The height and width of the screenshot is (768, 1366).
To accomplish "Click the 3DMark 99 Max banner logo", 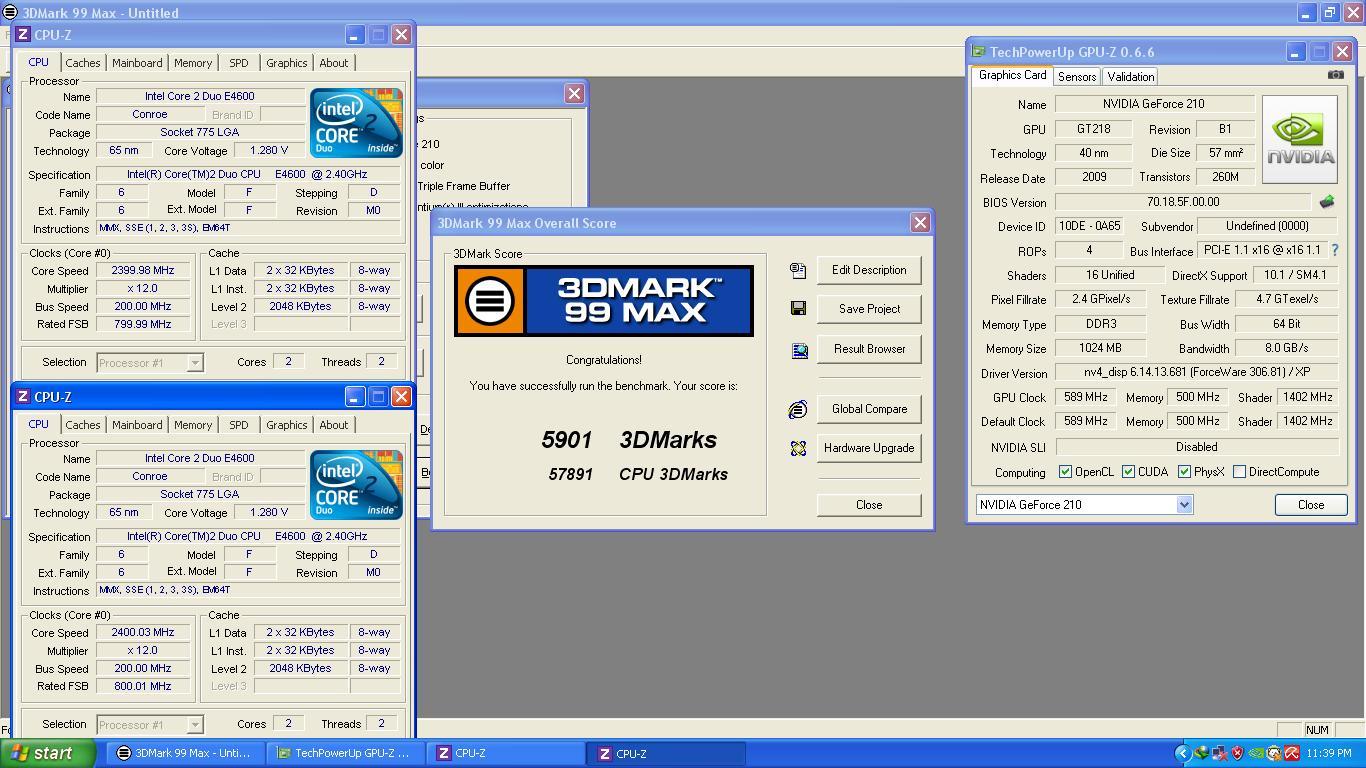I will point(604,300).
